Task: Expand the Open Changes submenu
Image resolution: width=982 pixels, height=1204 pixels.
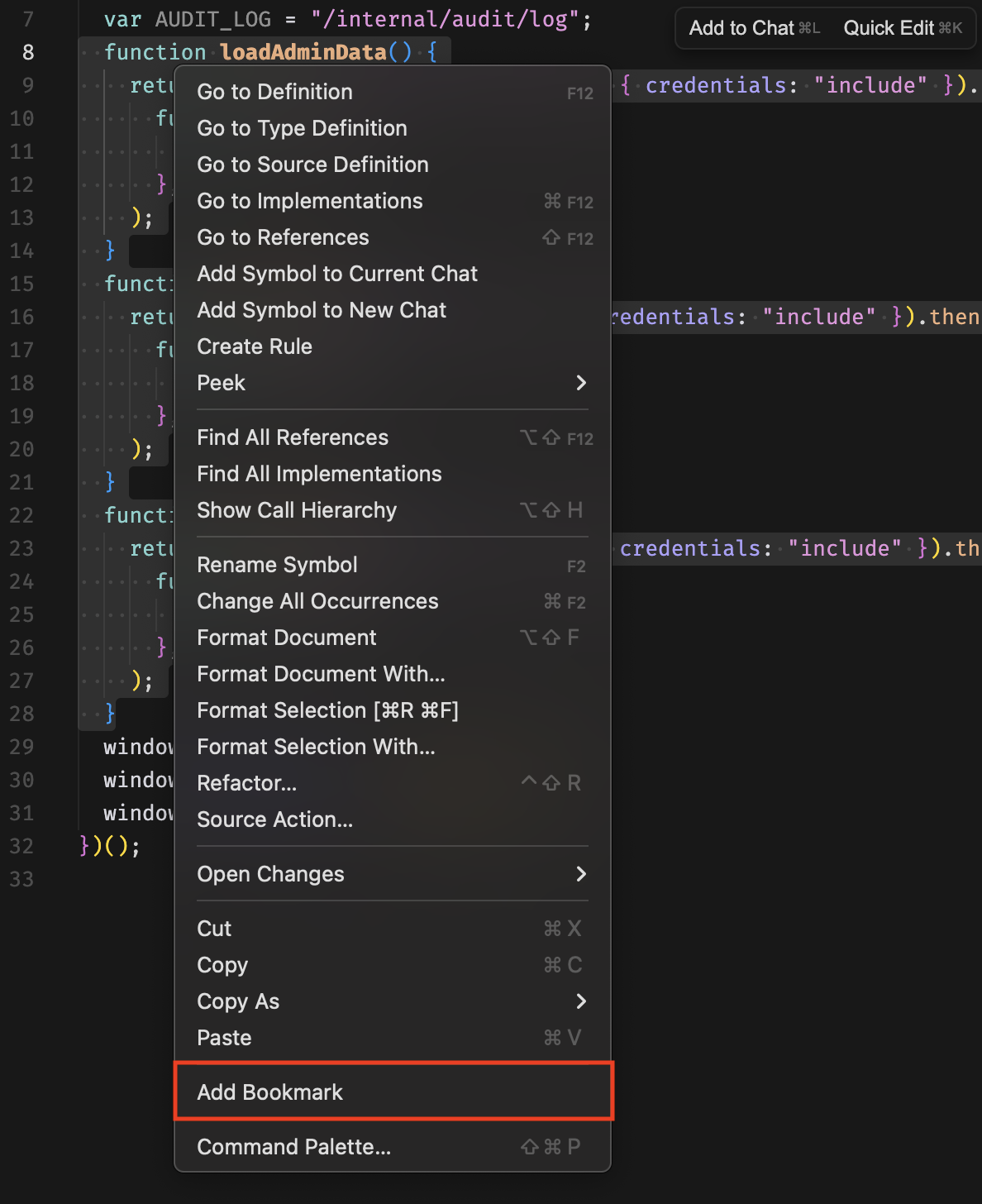Action: point(393,874)
